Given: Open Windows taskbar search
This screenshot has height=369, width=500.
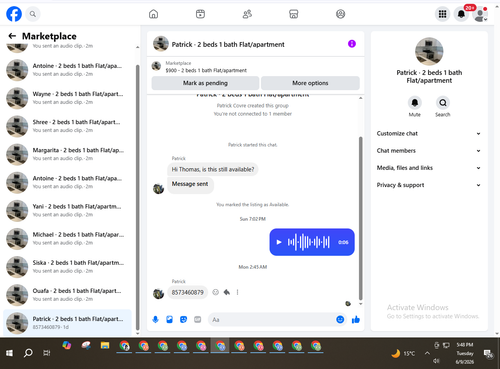Looking at the screenshot, I should pos(28,353).
